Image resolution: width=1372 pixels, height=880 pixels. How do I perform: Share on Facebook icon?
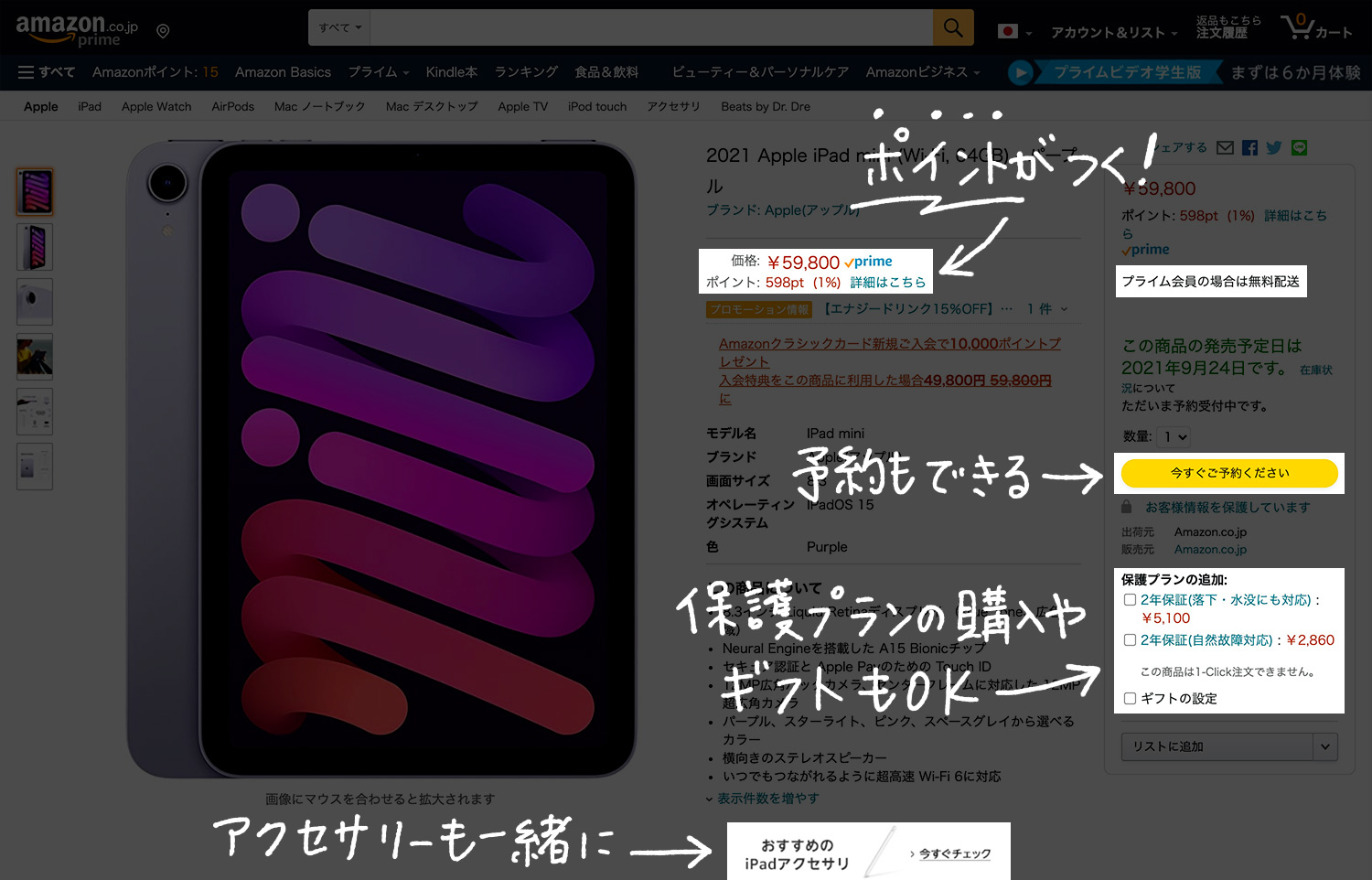1249,147
